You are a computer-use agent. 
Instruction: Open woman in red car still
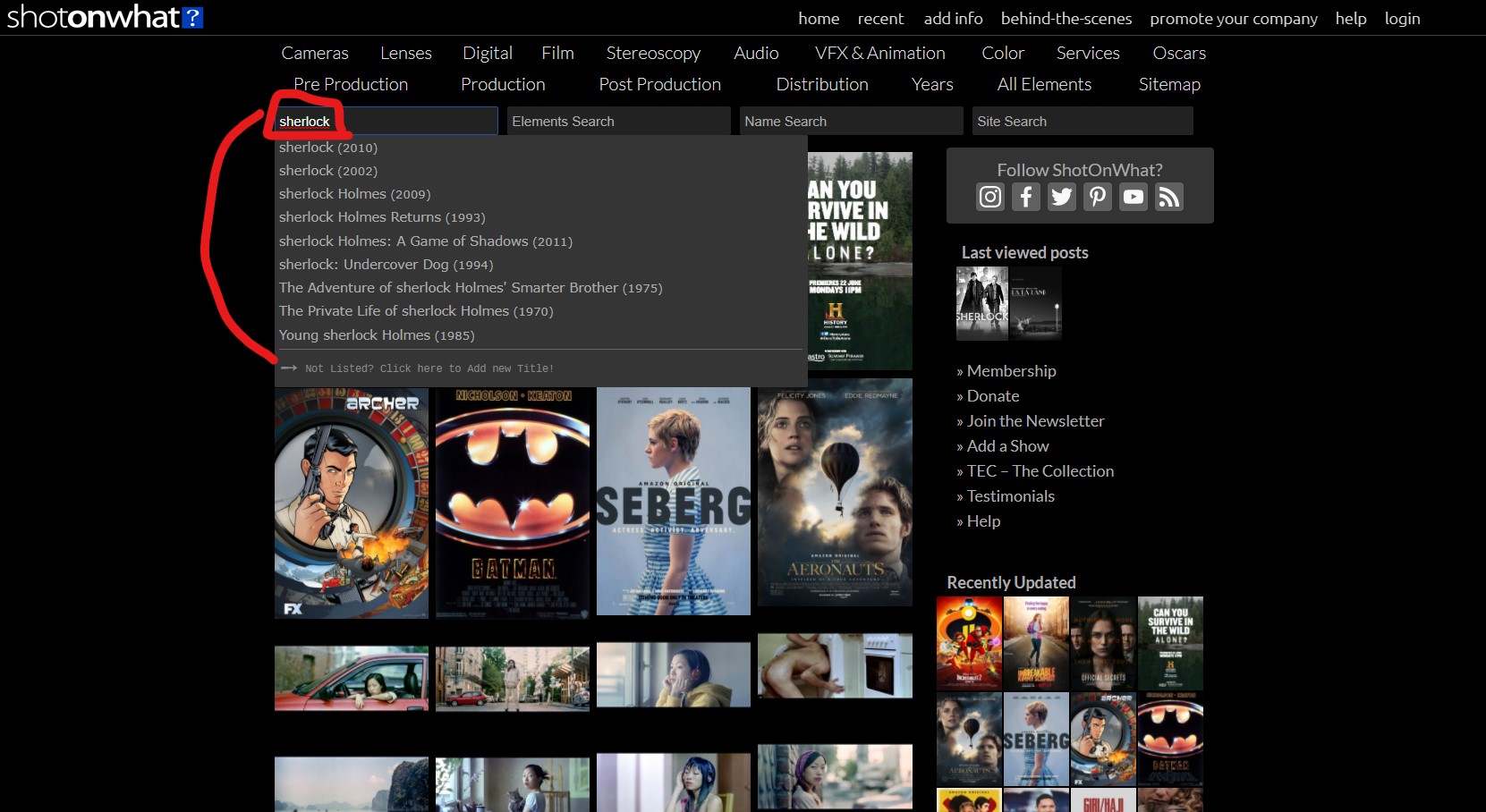pos(352,679)
